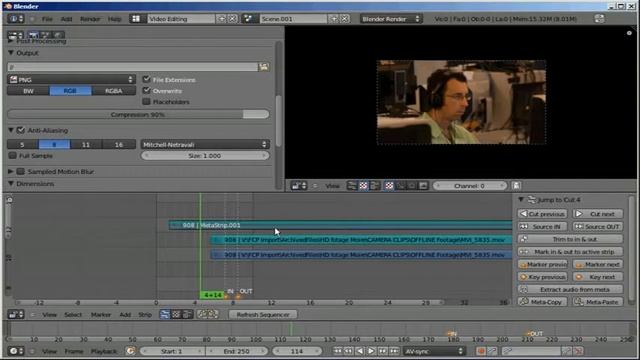This screenshot has width=640, height=360.
Task: Click Trim to in & out button
Action: pyautogui.click(x=570, y=239)
